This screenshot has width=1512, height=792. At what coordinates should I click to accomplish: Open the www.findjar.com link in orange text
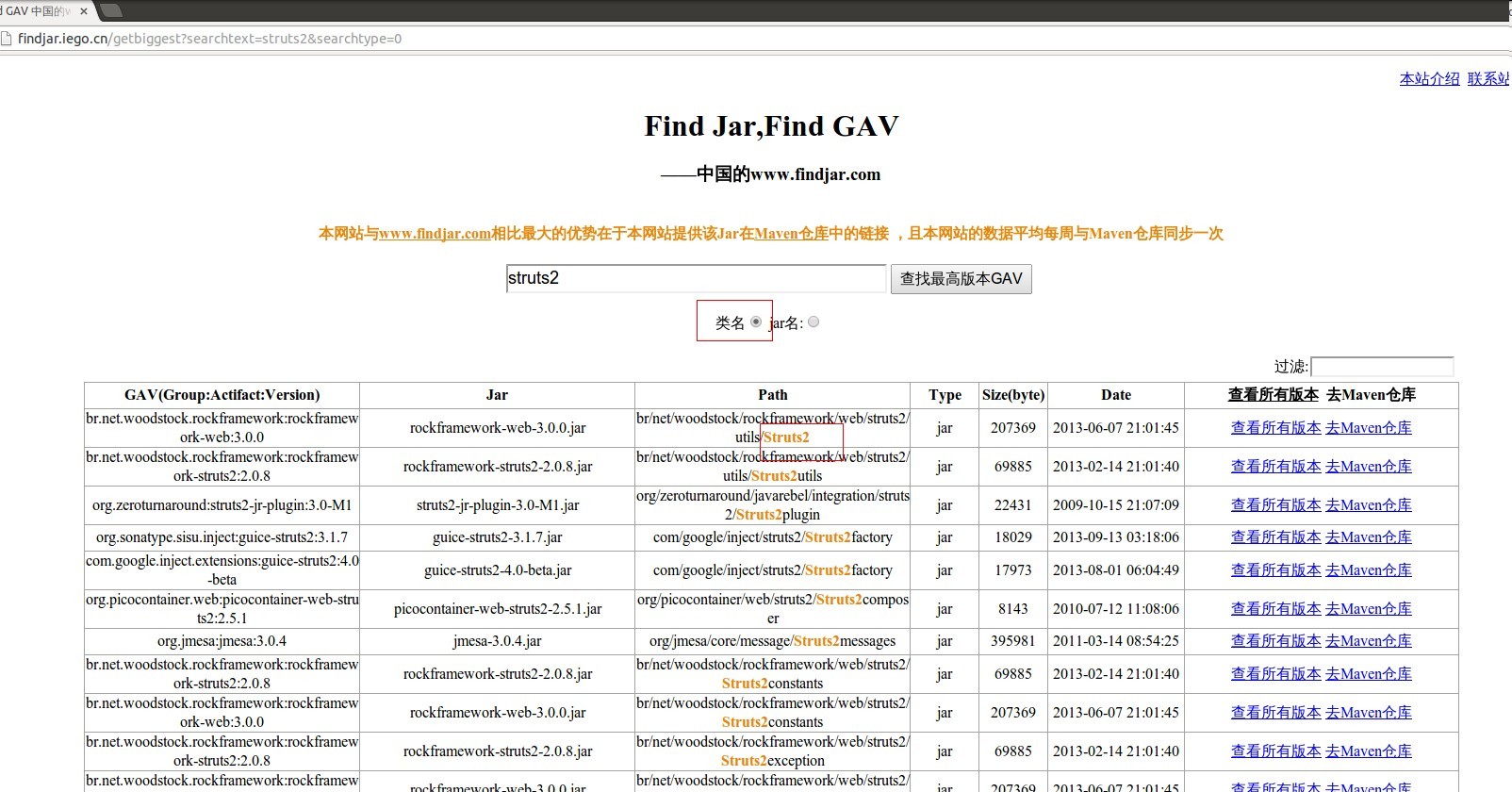pyautogui.click(x=435, y=234)
